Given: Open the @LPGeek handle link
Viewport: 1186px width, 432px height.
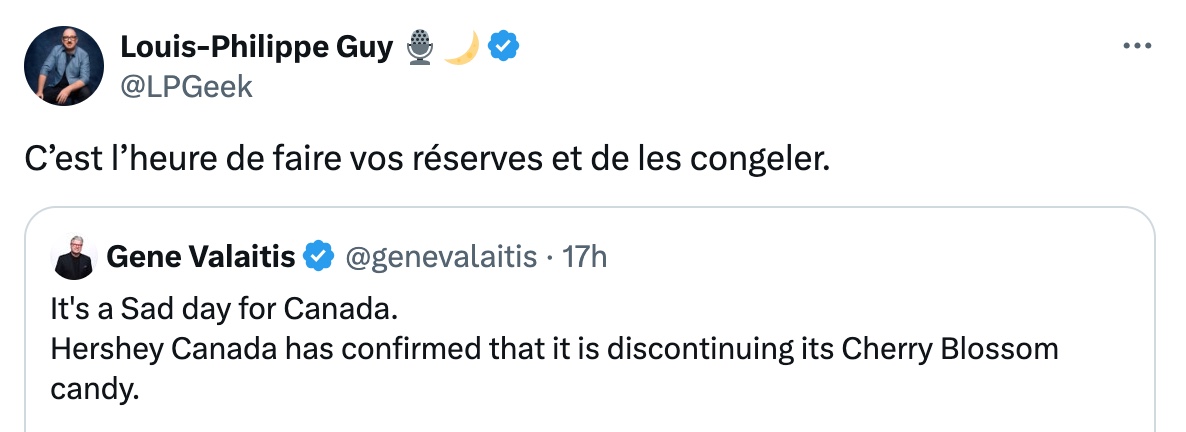Looking at the screenshot, I should [x=186, y=88].
